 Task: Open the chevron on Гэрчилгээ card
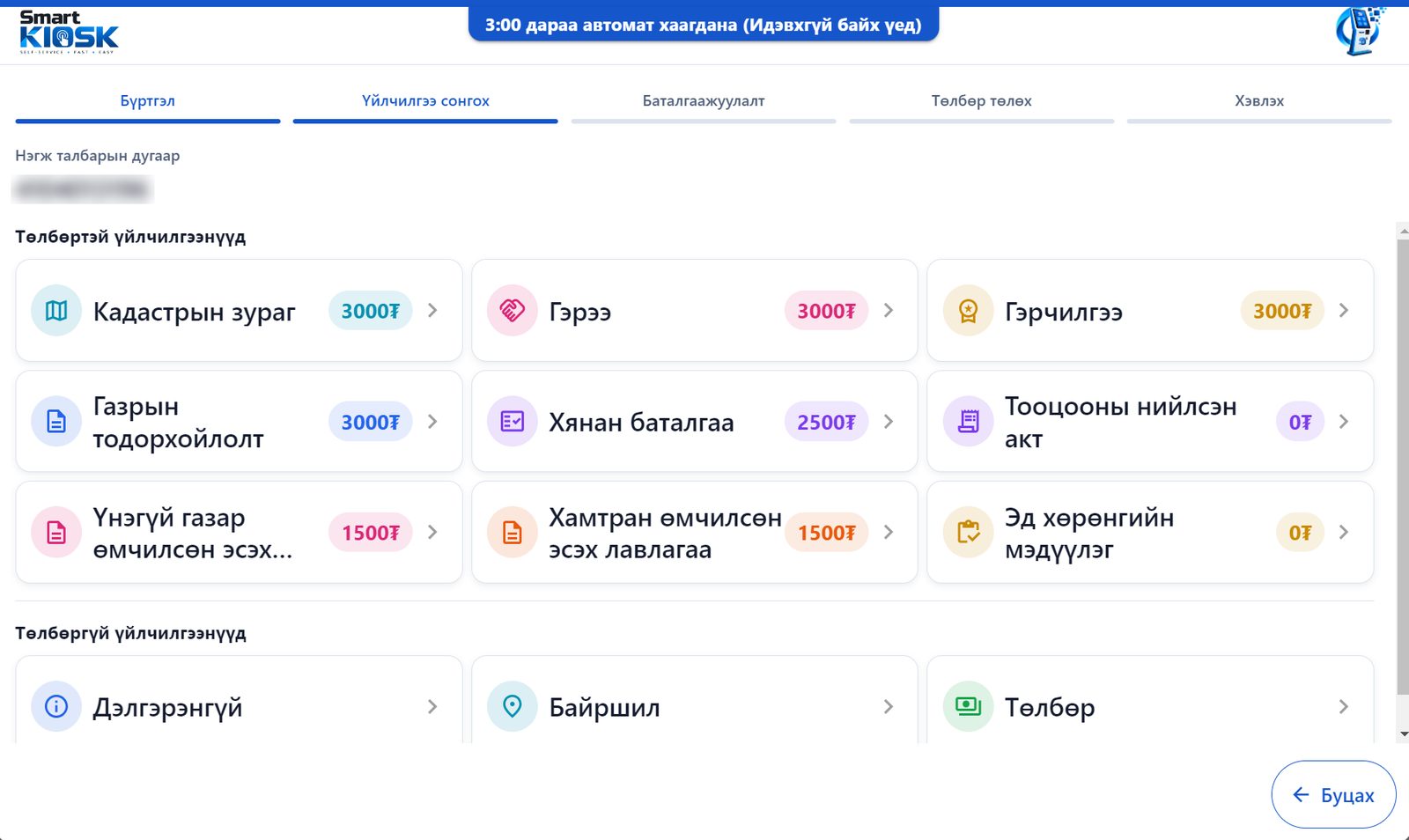click(1344, 311)
